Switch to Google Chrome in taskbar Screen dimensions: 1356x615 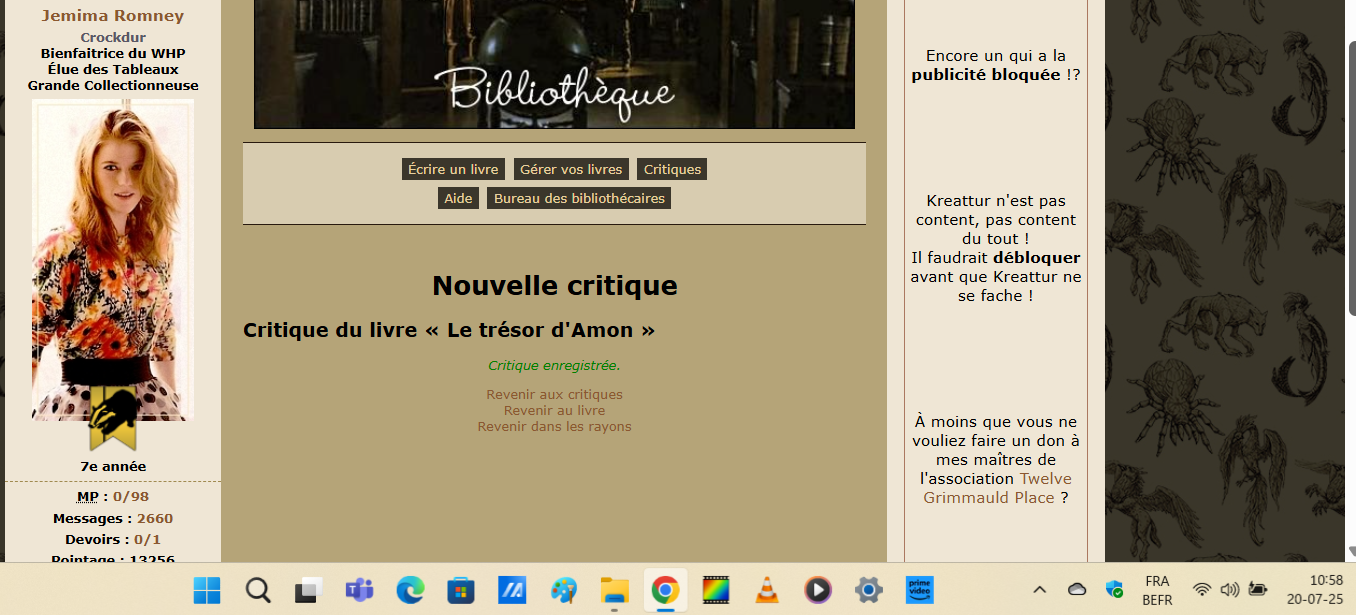pyautogui.click(x=665, y=590)
